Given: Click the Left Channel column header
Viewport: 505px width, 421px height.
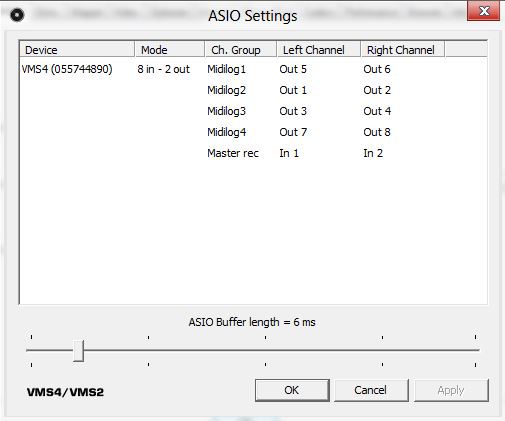Looking at the screenshot, I should (319, 50).
